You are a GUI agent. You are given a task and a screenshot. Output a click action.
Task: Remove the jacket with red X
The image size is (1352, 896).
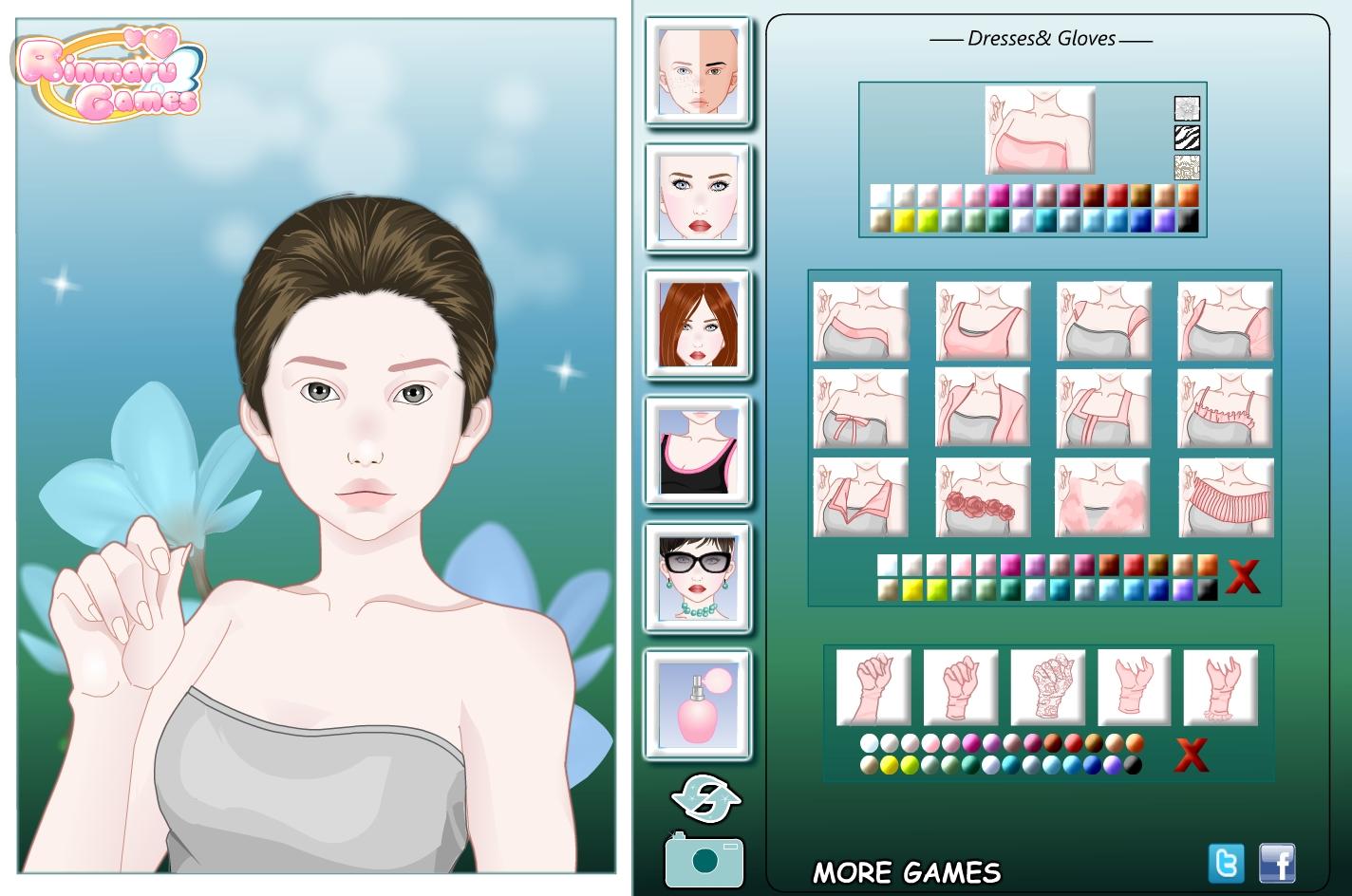[1243, 576]
